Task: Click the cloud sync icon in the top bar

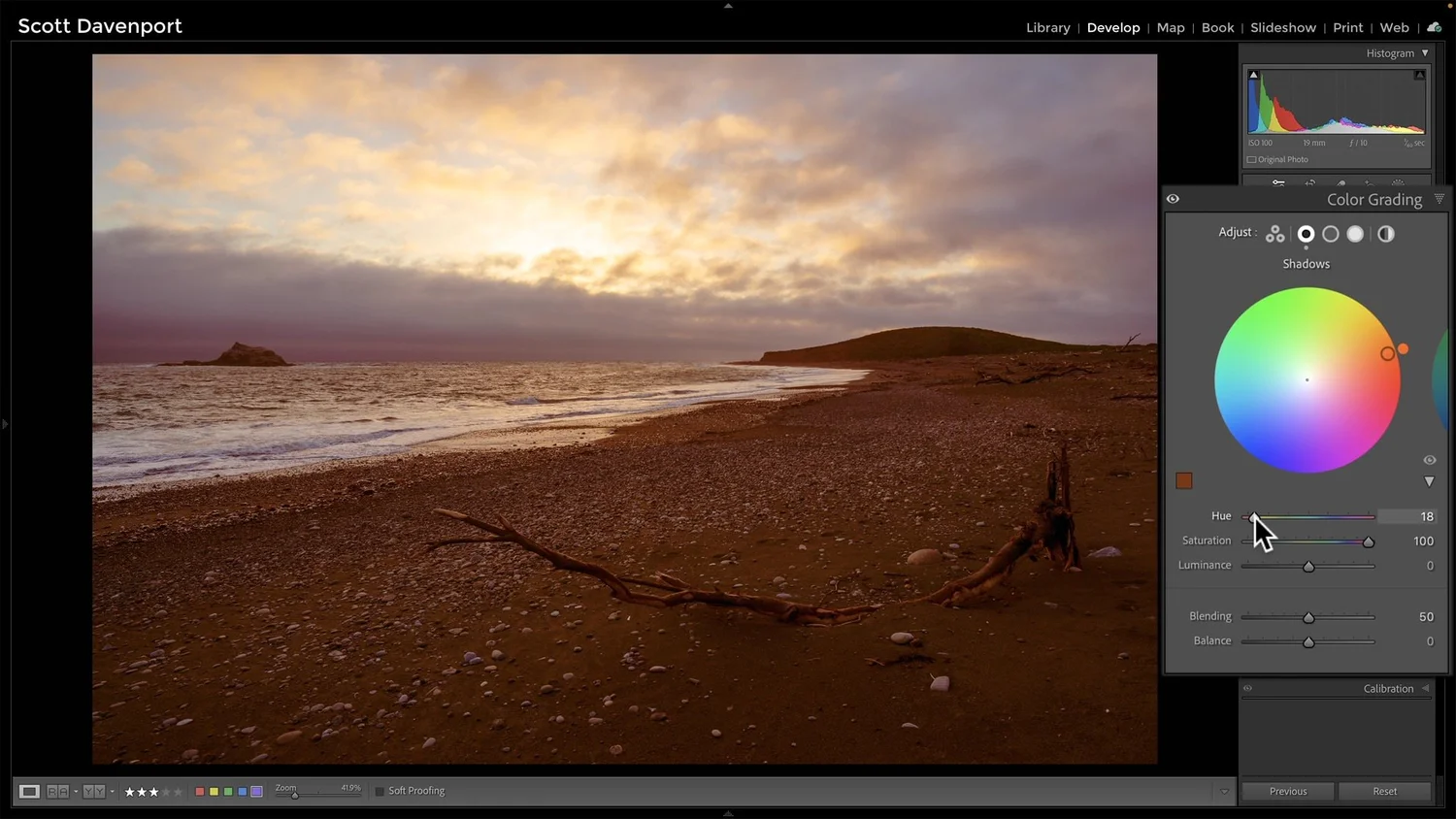Action: point(1434,26)
